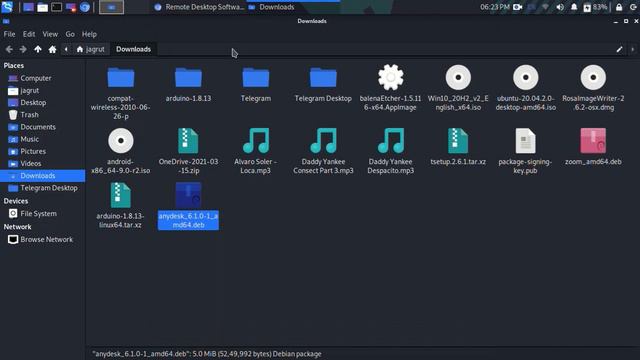The width and height of the screenshot is (640, 360).
Task: Select the anydesk_6.1.0-1_amd64.deb package icon
Action: click(x=188, y=195)
